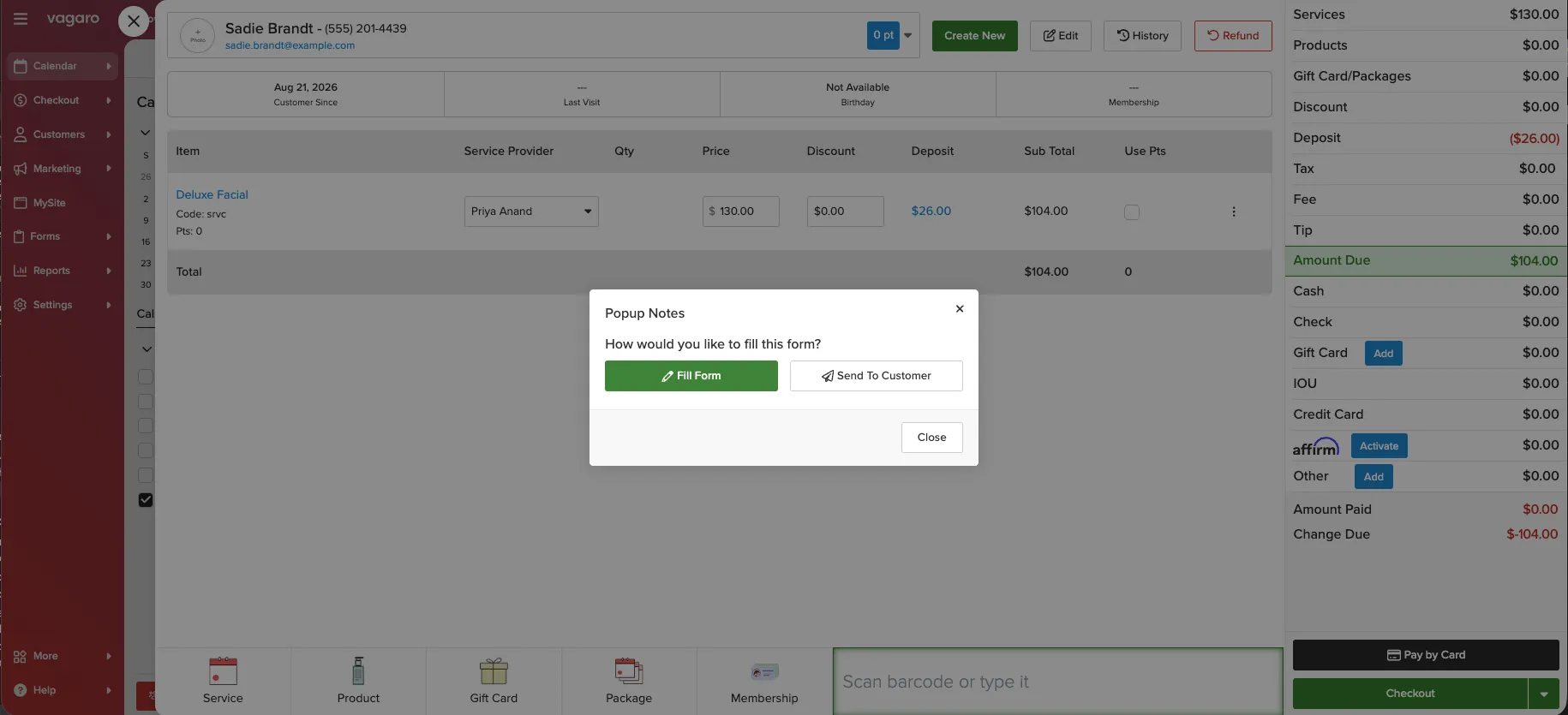Add a Package via package icon
This screenshot has height=715, width=1568.
click(629, 670)
